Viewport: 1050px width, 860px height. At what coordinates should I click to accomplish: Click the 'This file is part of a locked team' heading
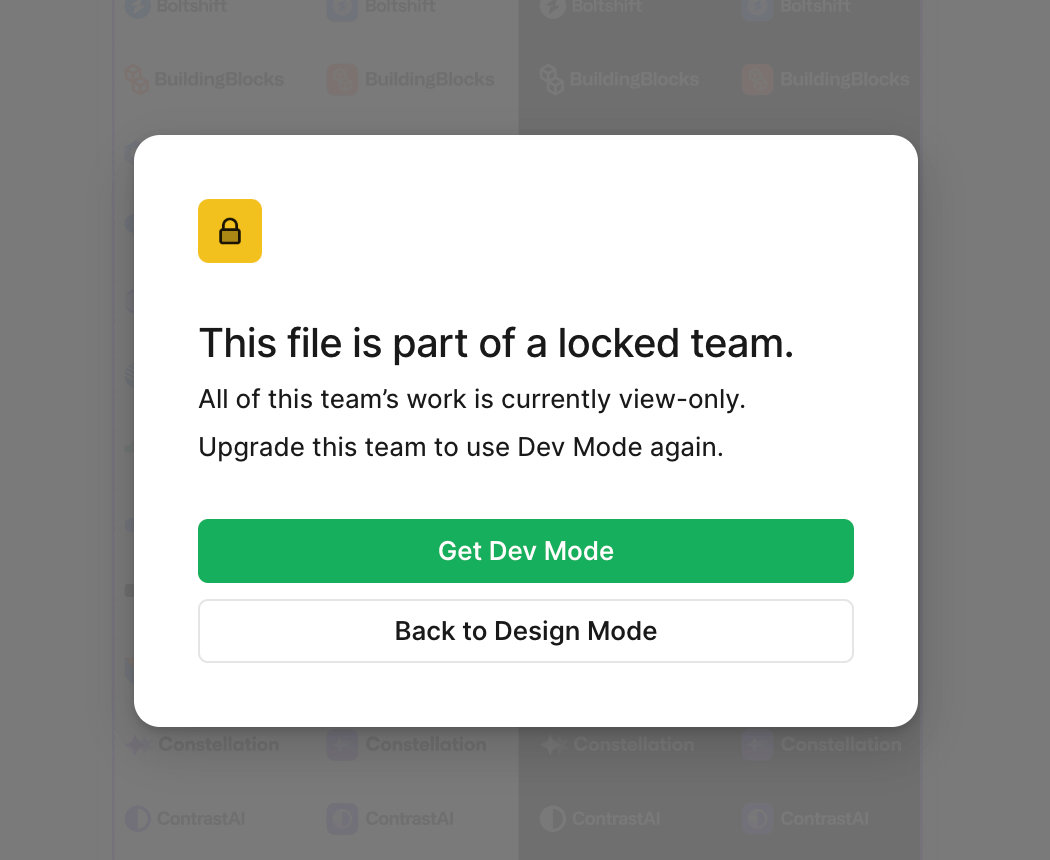coord(496,344)
